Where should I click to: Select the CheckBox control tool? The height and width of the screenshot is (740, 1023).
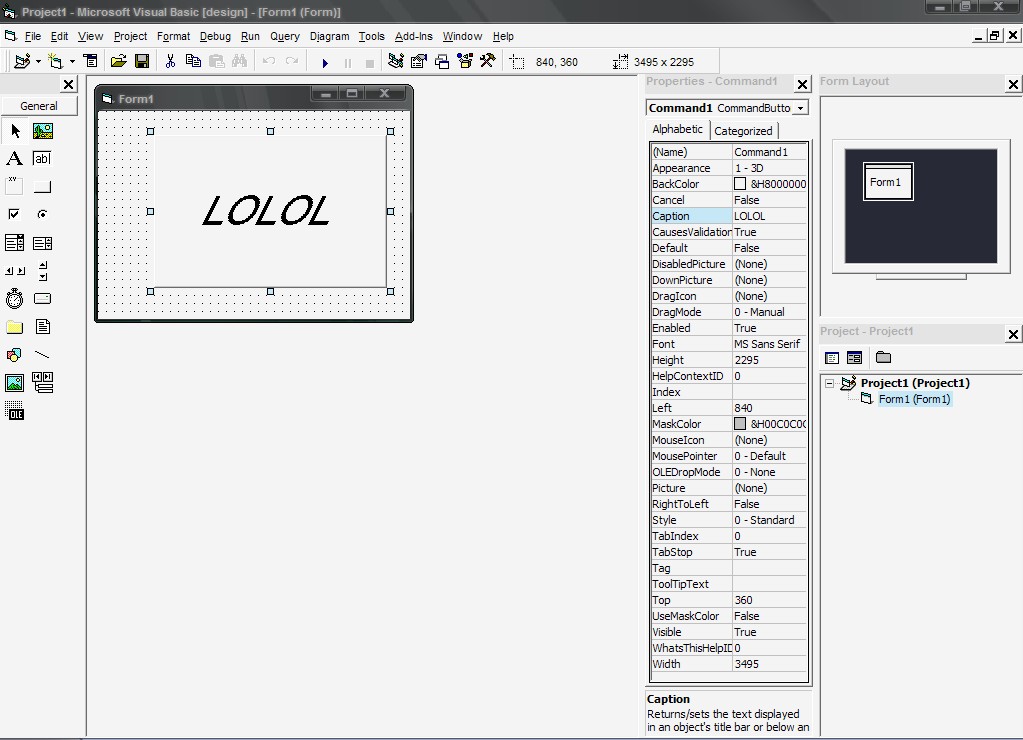tap(14, 214)
